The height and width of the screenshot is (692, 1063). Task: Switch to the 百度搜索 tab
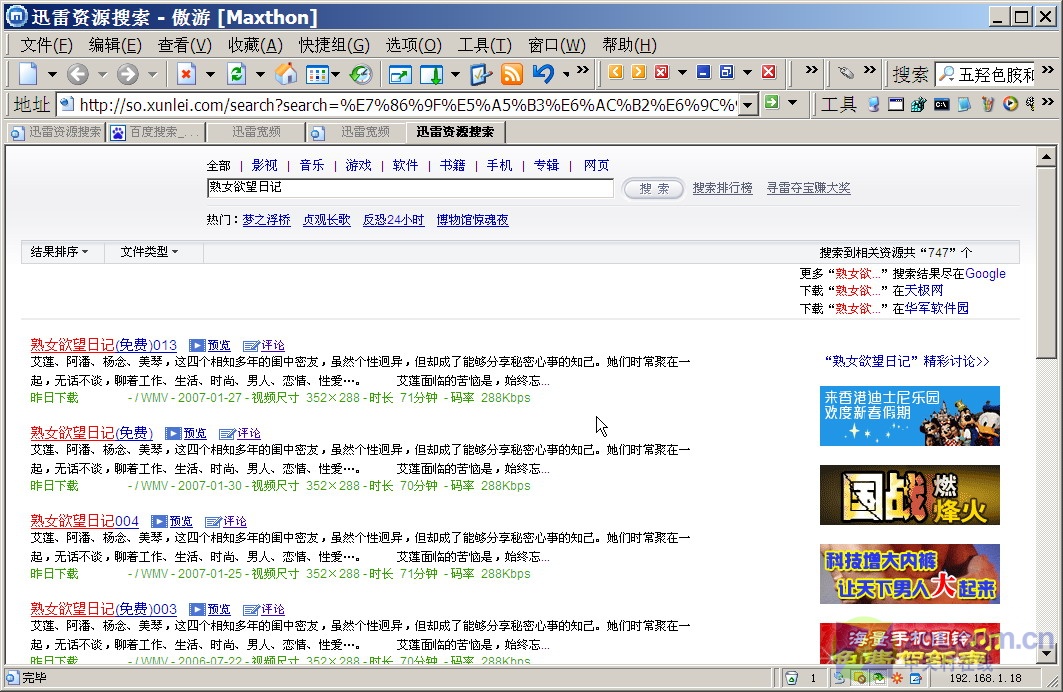pyautogui.click(x=155, y=132)
